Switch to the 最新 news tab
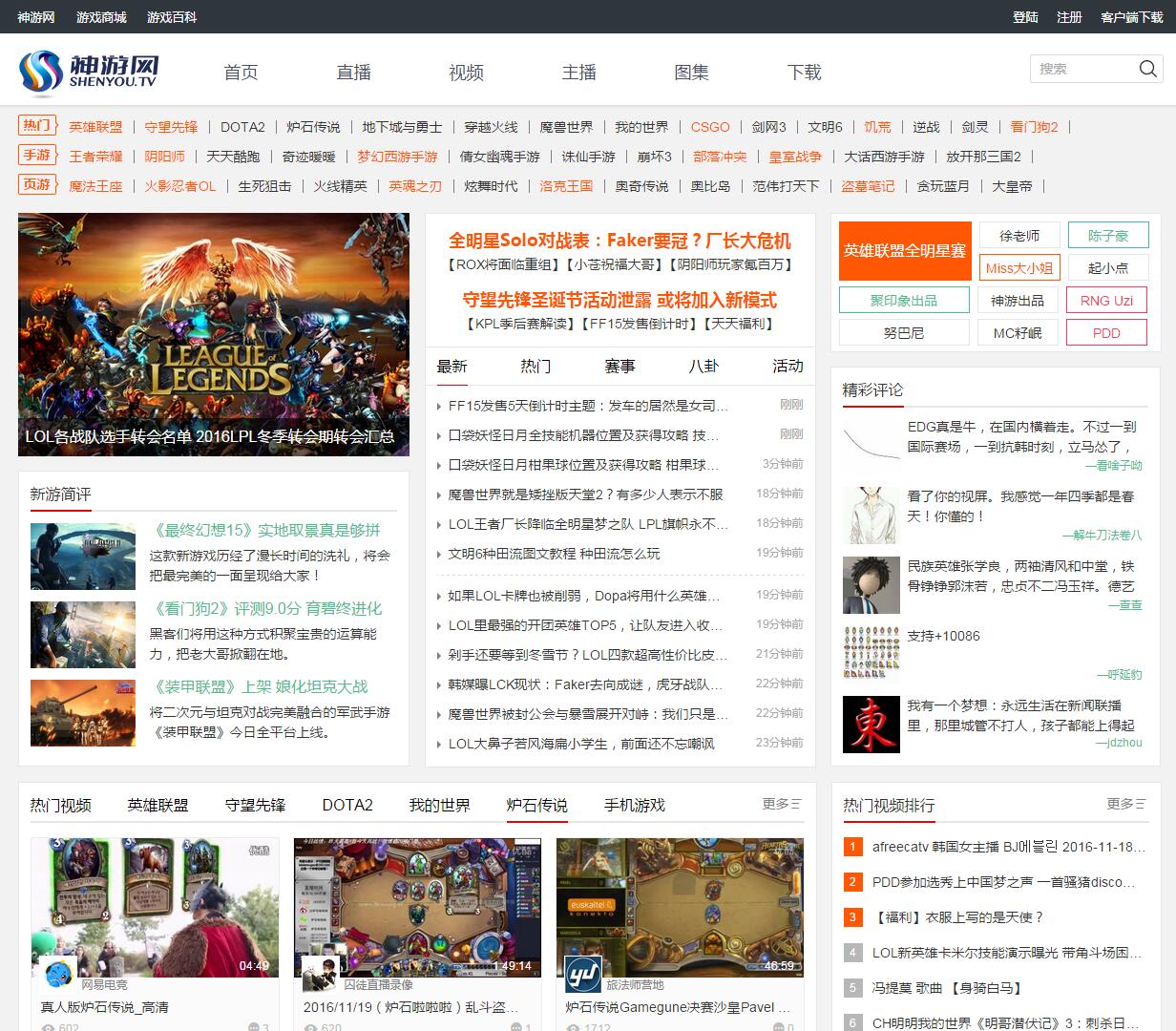 pyautogui.click(x=451, y=366)
